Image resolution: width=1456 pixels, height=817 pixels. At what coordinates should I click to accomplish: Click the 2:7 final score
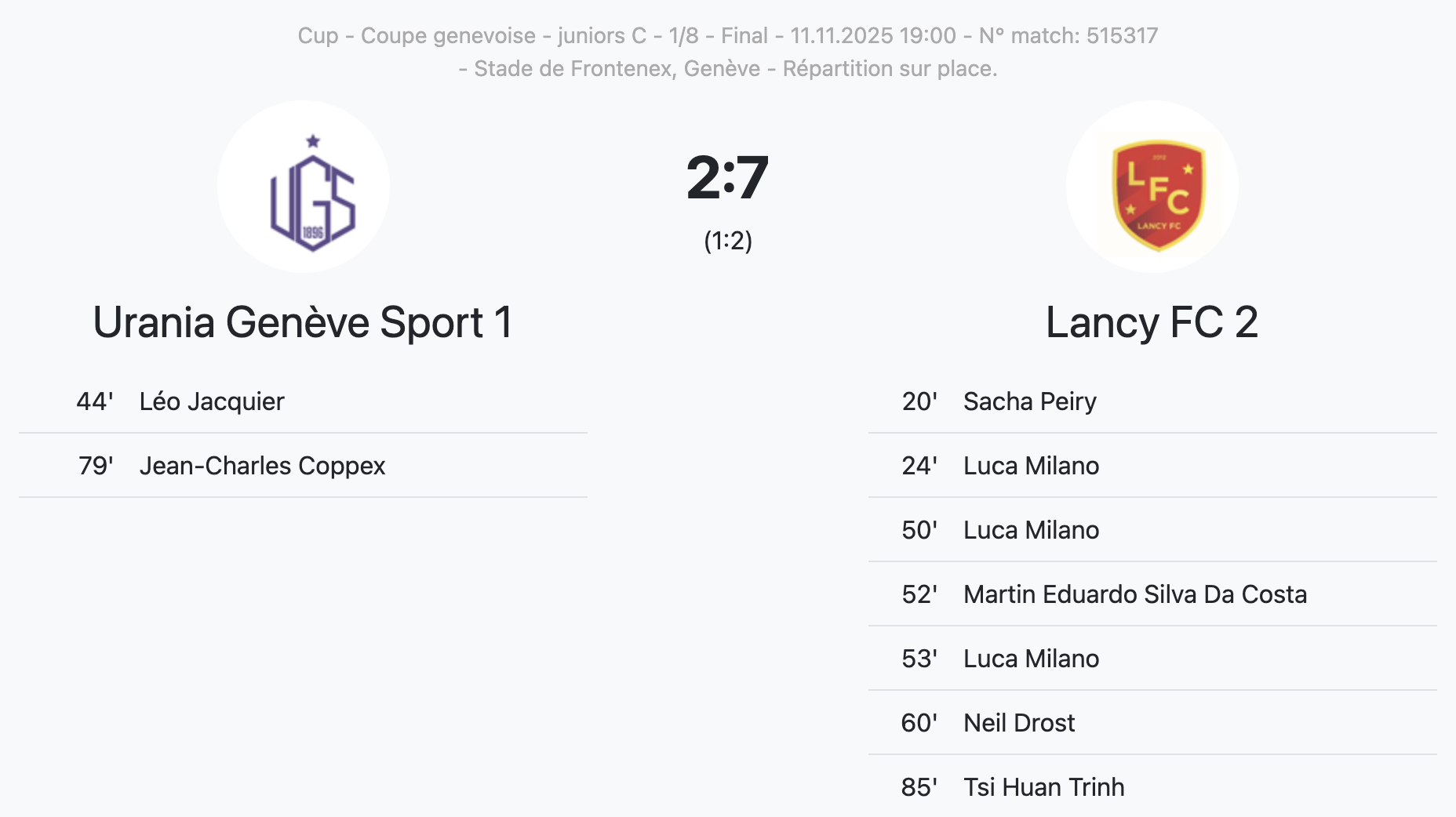tap(727, 178)
